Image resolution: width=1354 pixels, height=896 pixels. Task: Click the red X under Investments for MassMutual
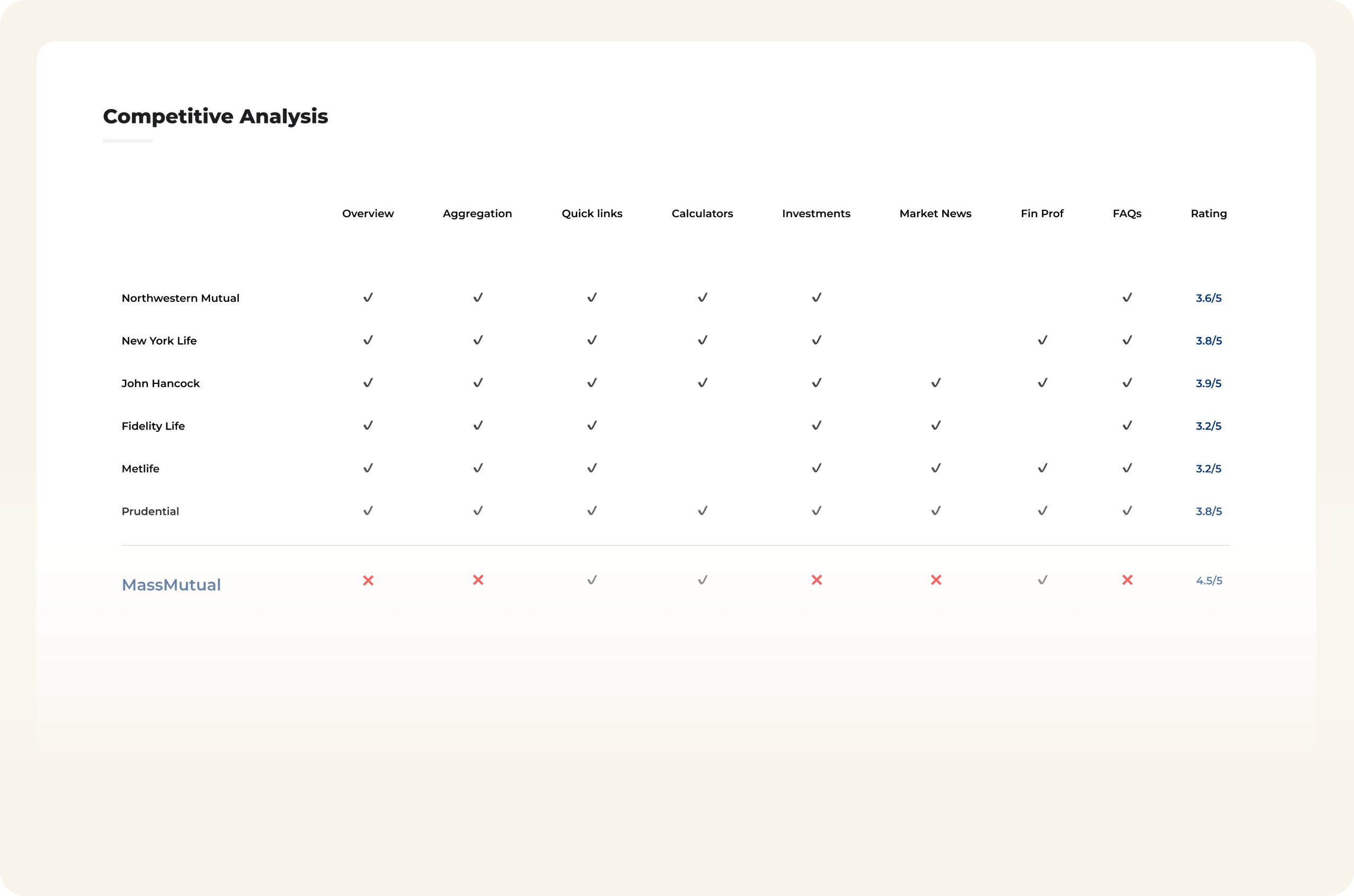point(816,580)
